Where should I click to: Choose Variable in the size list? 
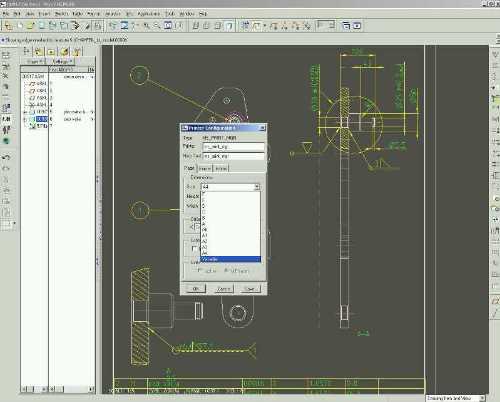(x=230, y=259)
